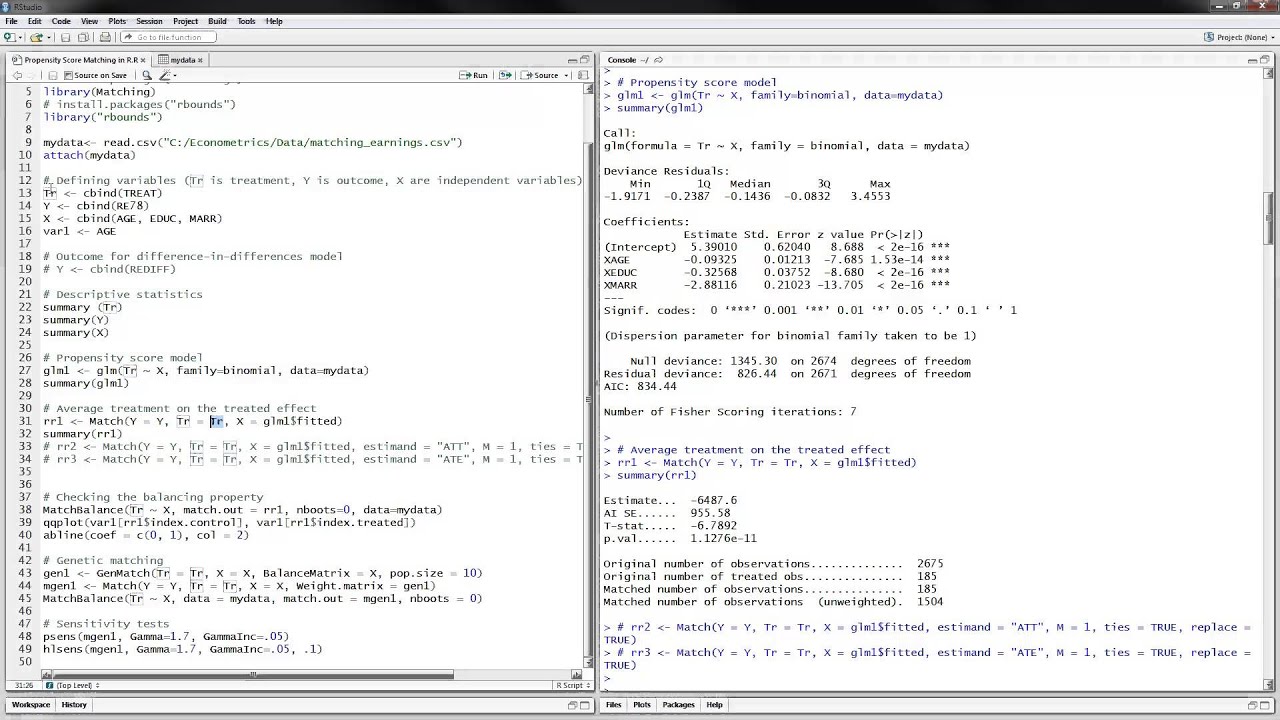Minimize the Files pane

(1252, 705)
